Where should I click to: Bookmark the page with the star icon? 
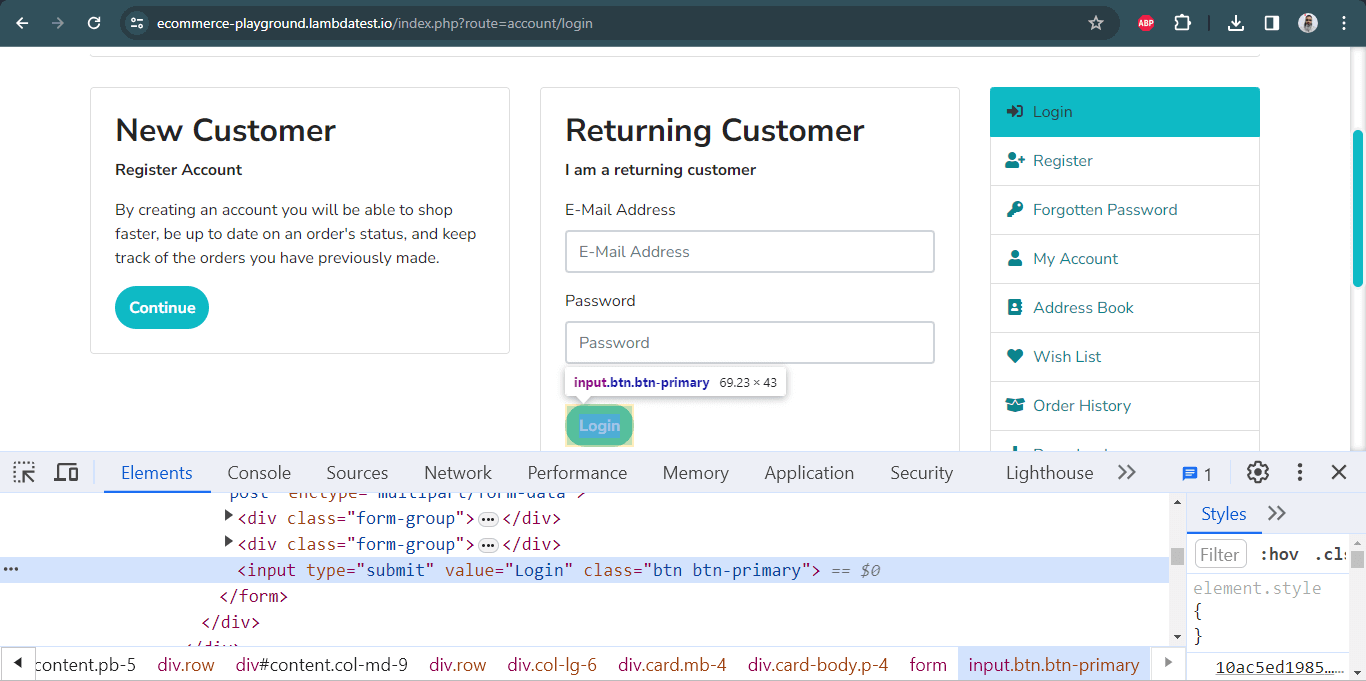point(1096,22)
